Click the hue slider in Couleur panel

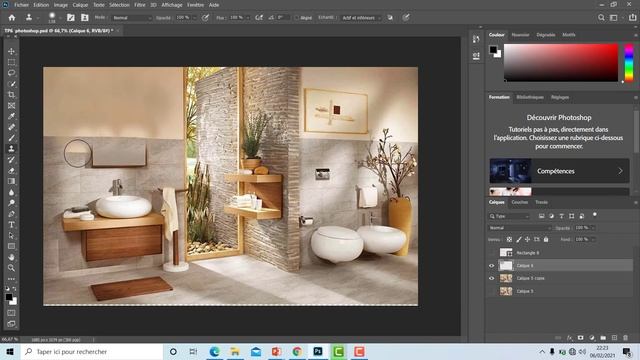click(x=629, y=63)
